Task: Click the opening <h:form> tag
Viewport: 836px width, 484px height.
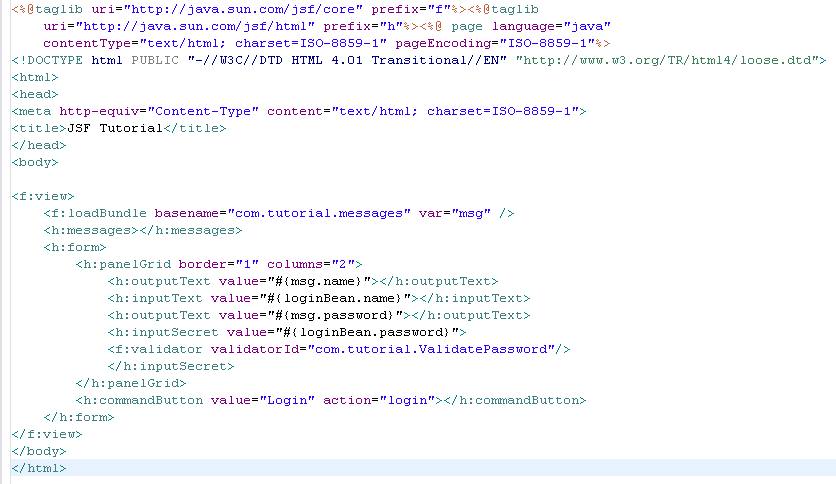Action: pos(75,248)
